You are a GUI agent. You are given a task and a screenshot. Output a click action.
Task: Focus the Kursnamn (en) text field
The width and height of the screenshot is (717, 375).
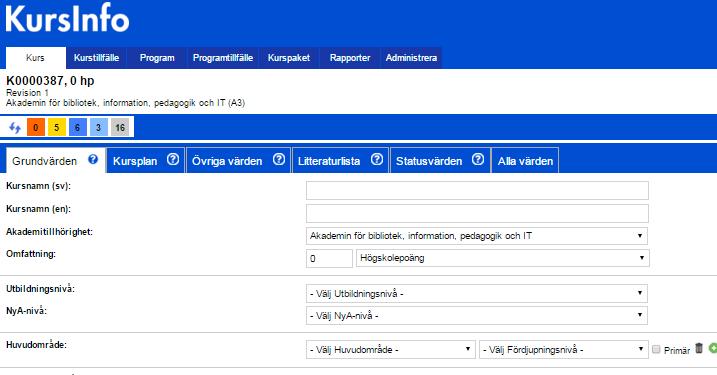point(477,214)
